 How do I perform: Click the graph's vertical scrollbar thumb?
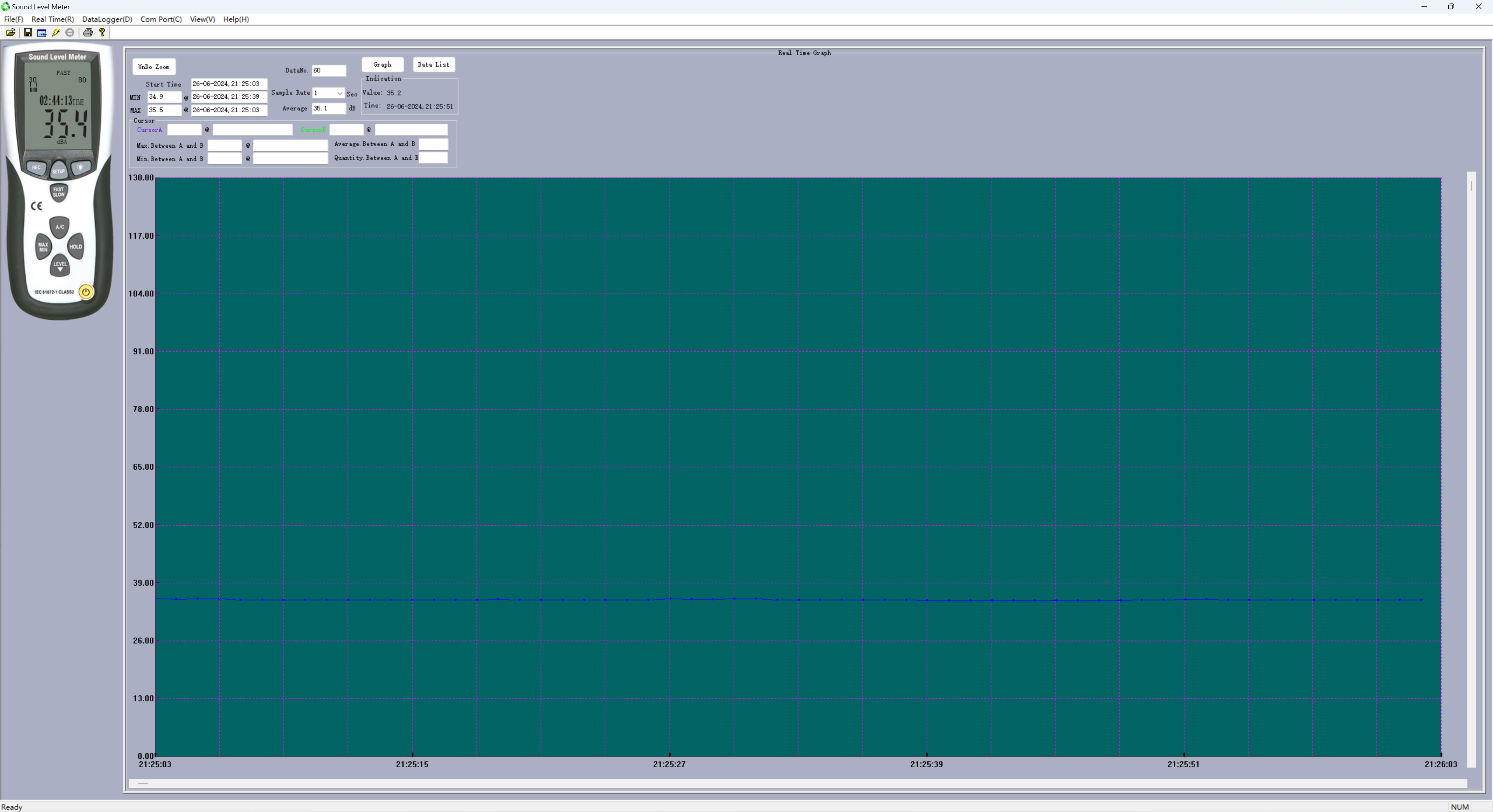(1471, 185)
